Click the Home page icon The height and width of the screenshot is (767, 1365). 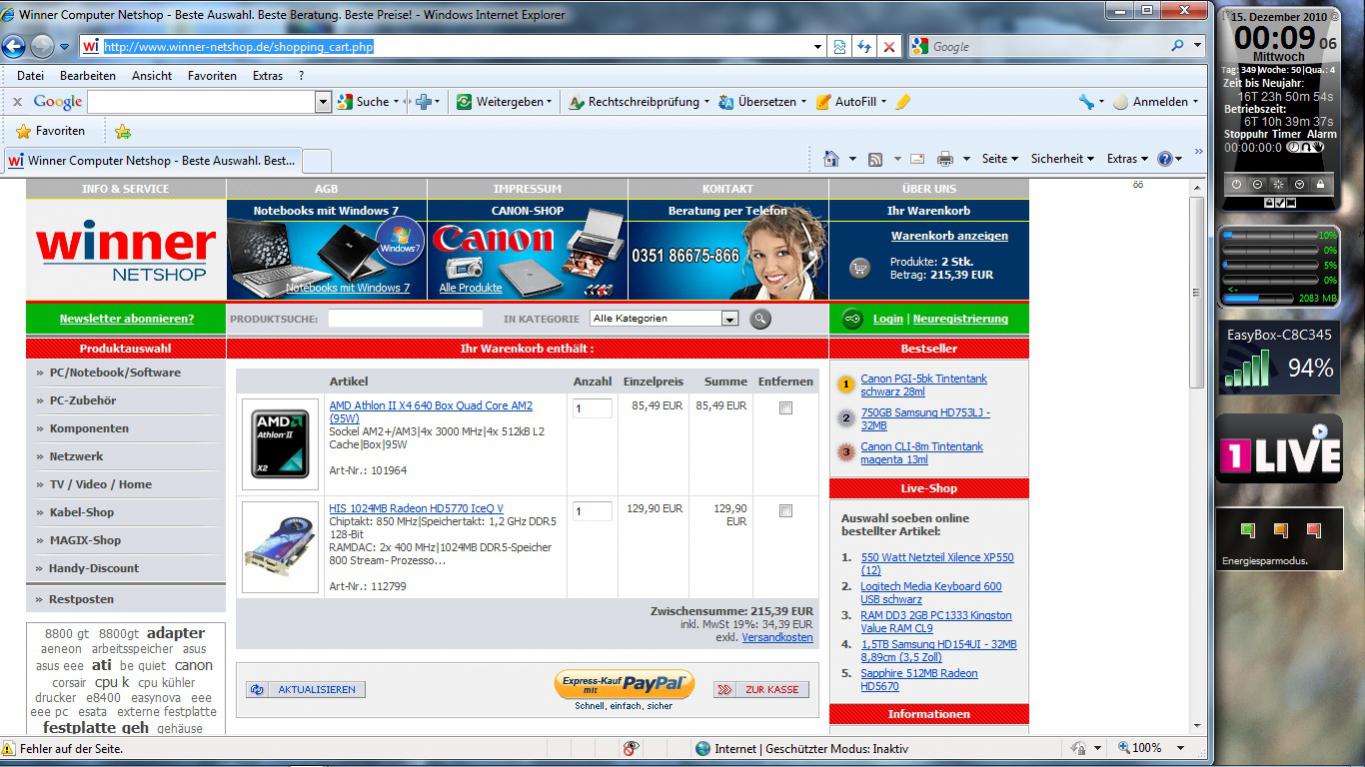(x=830, y=159)
